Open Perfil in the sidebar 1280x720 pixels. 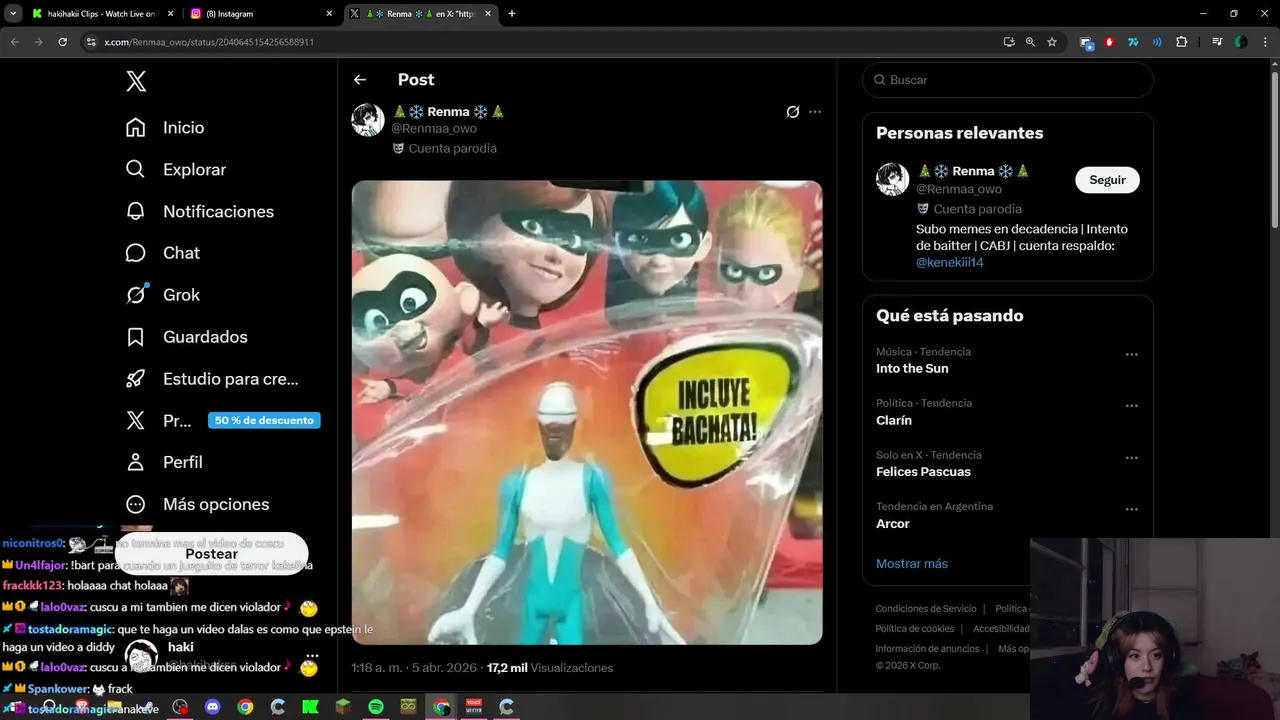(164, 462)
